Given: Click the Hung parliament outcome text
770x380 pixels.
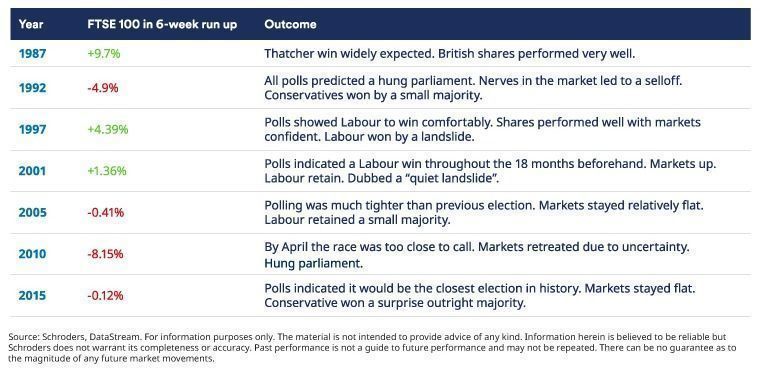Looking at the screenshot, I should pos(313,264).
